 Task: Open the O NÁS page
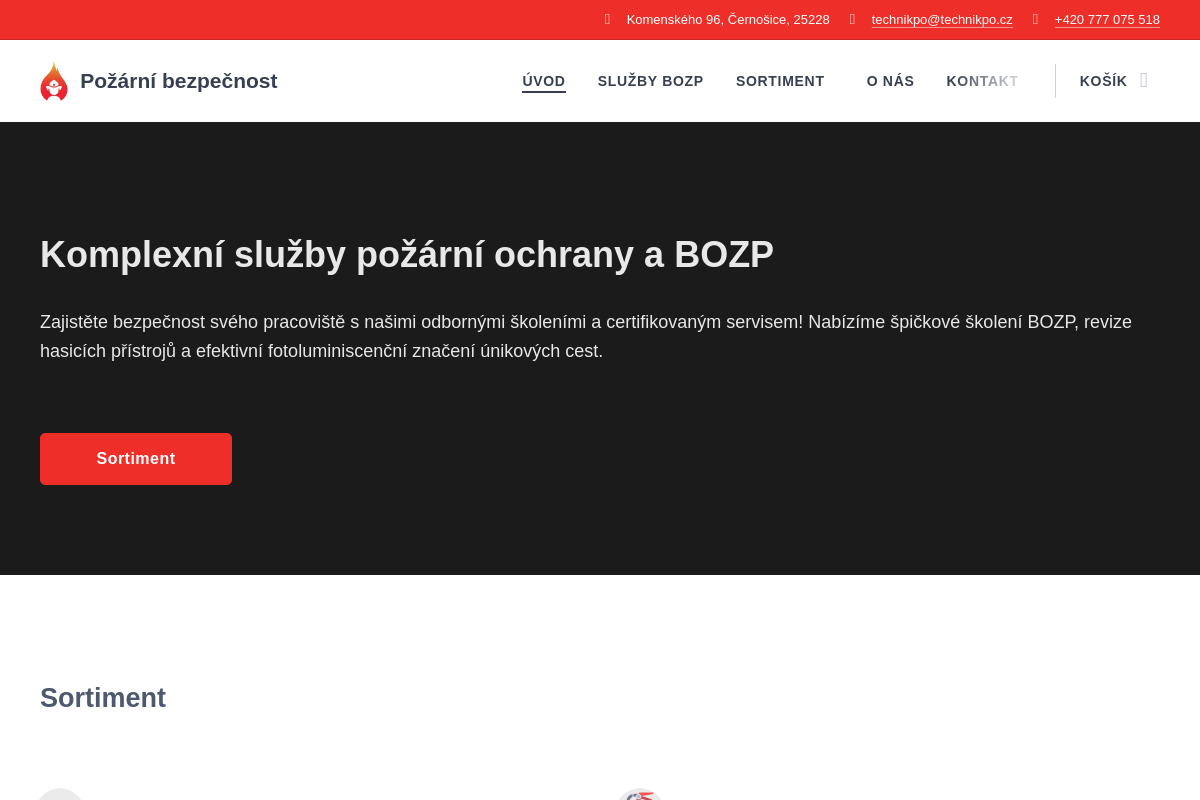pyautogui.click(x=890, y=81)
